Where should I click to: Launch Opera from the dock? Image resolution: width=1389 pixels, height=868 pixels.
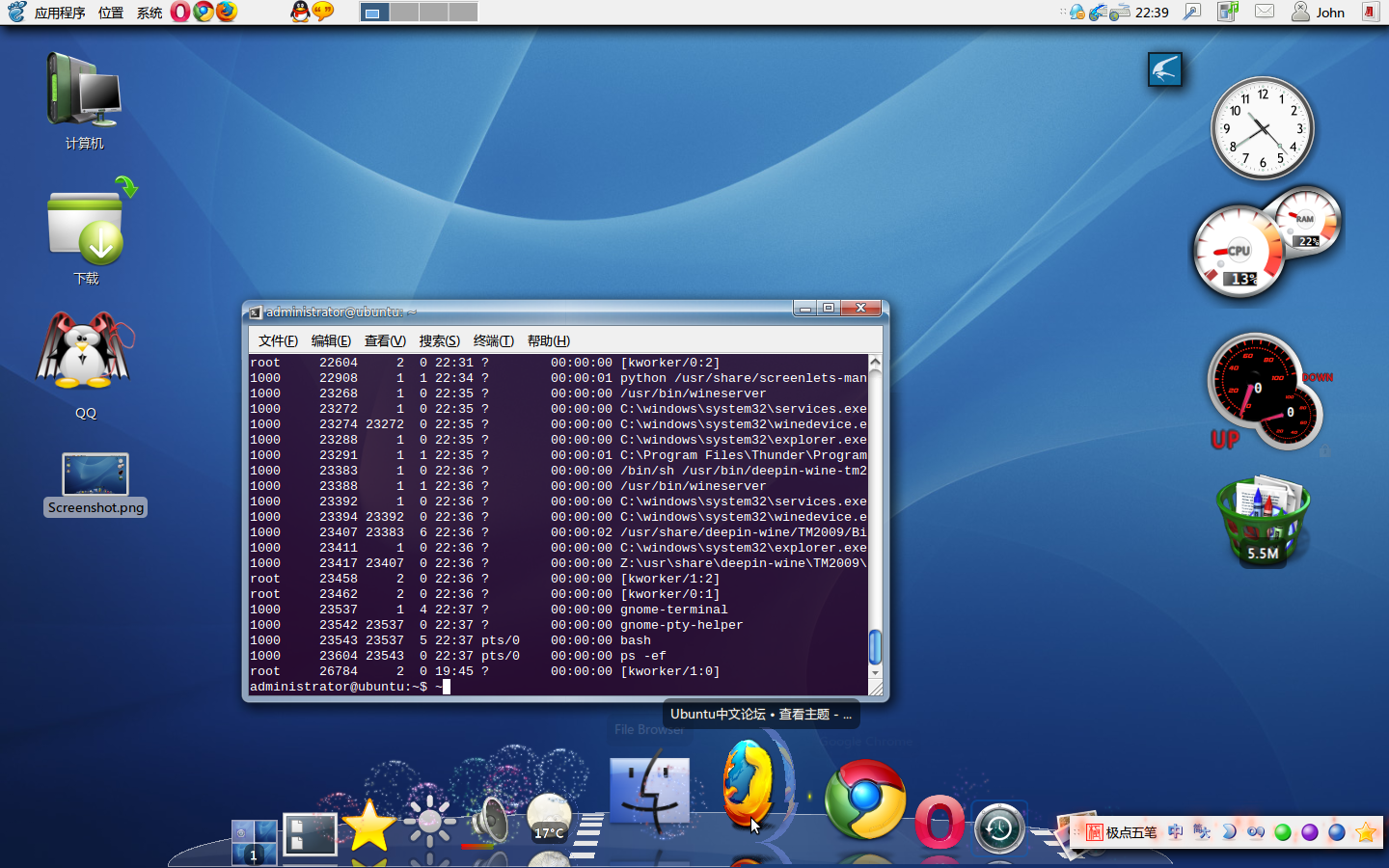point(939,822)
